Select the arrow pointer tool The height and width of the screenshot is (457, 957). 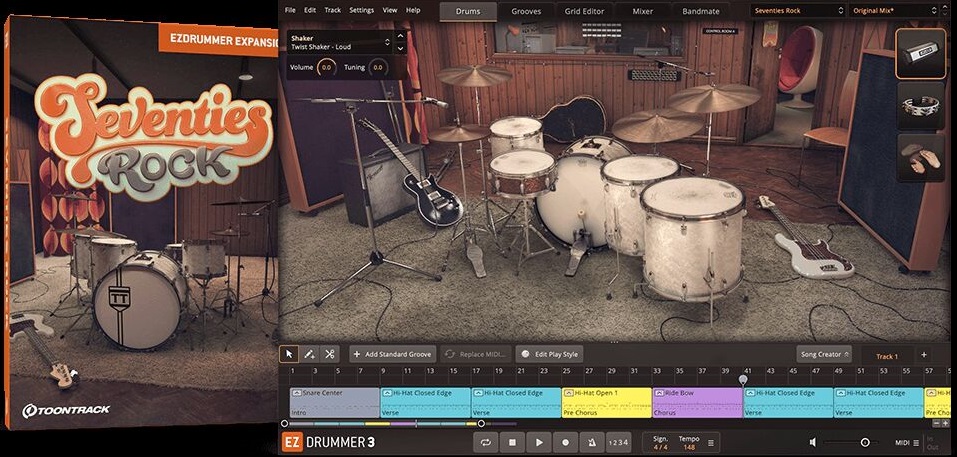[289, 354]
